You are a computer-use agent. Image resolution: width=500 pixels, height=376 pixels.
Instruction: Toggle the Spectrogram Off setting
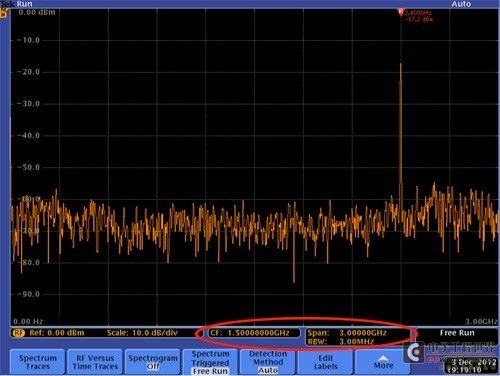(153, 362)
